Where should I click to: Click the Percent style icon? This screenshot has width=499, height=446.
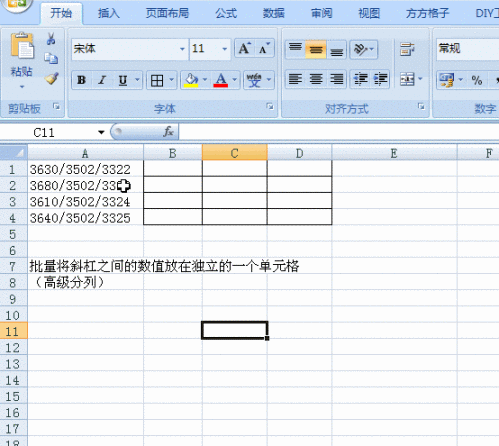point(477,80)
